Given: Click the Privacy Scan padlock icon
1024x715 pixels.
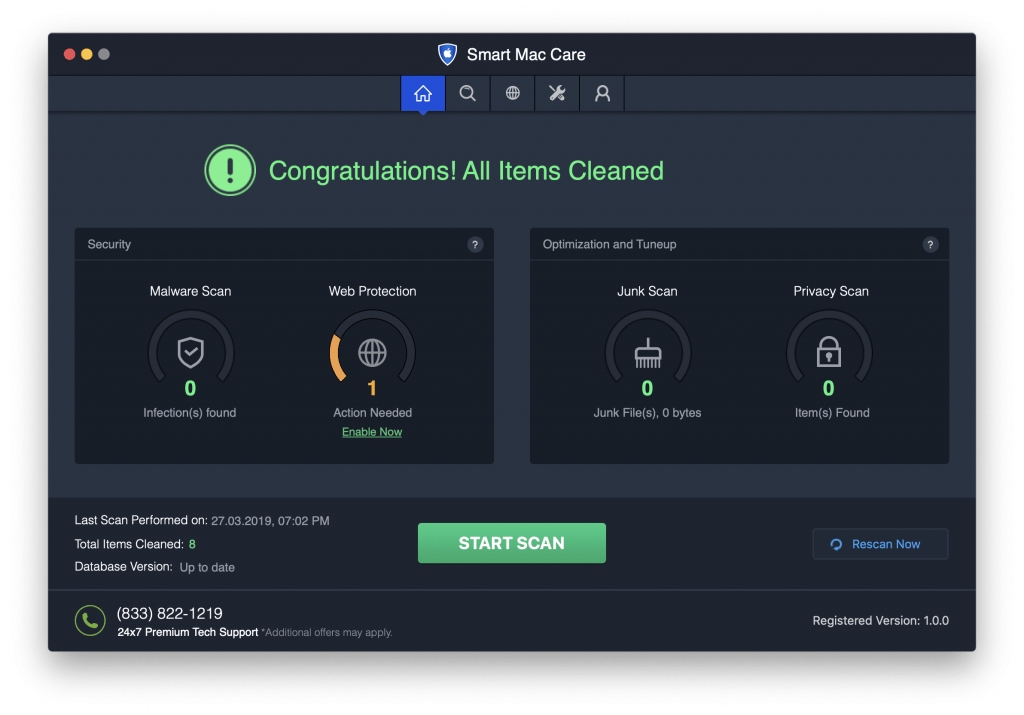Looking at the screenshot, I should 830,351.
